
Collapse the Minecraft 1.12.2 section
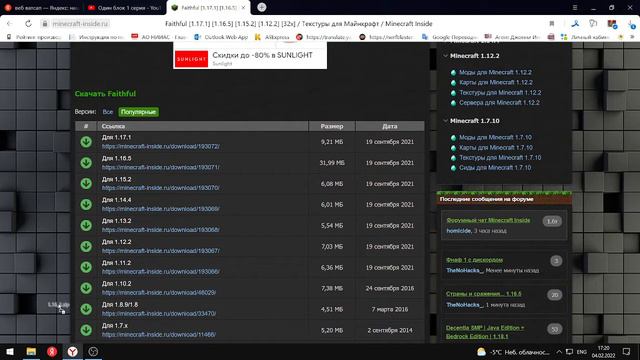[x=445, y=56]
